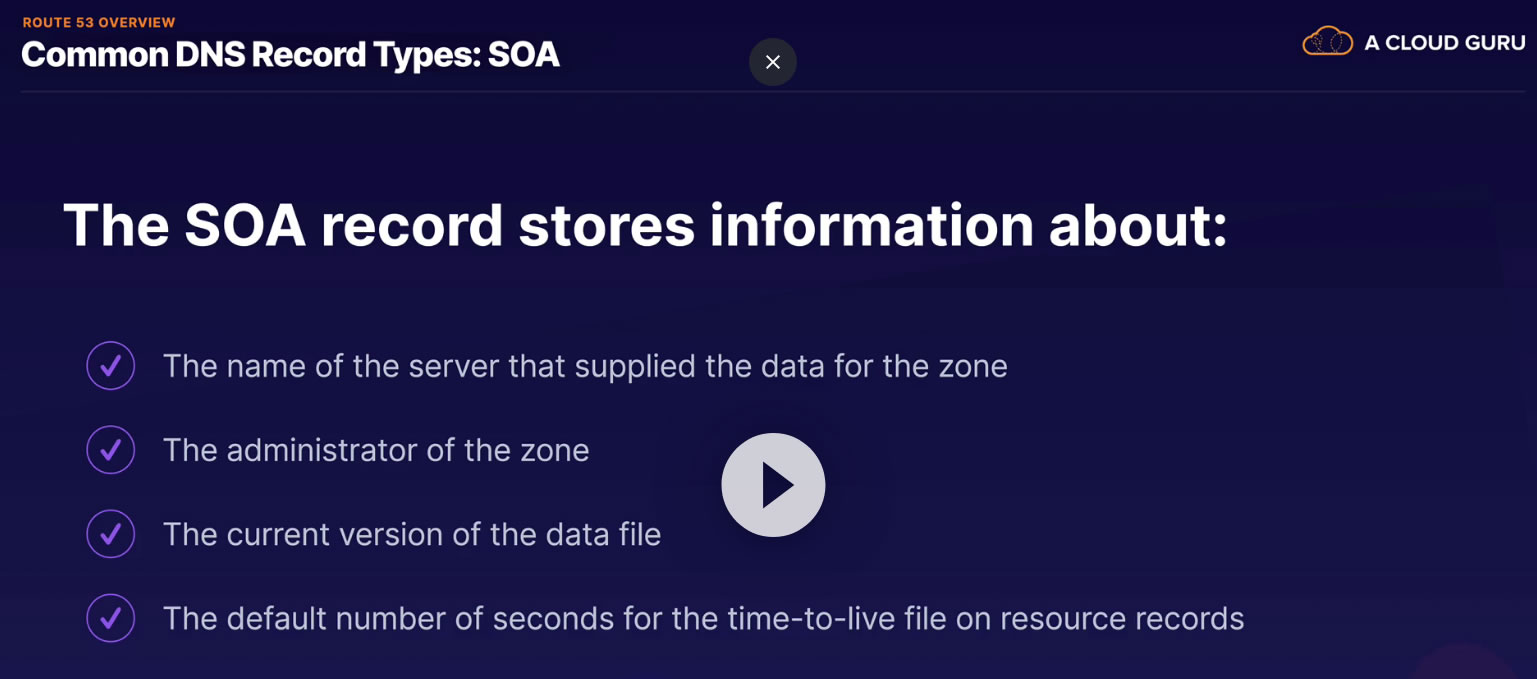The height and width of the screenshot is (679, 1537).
Task: Click the checkmark icon beside the current version bullet
Action: tap(111, 534)
